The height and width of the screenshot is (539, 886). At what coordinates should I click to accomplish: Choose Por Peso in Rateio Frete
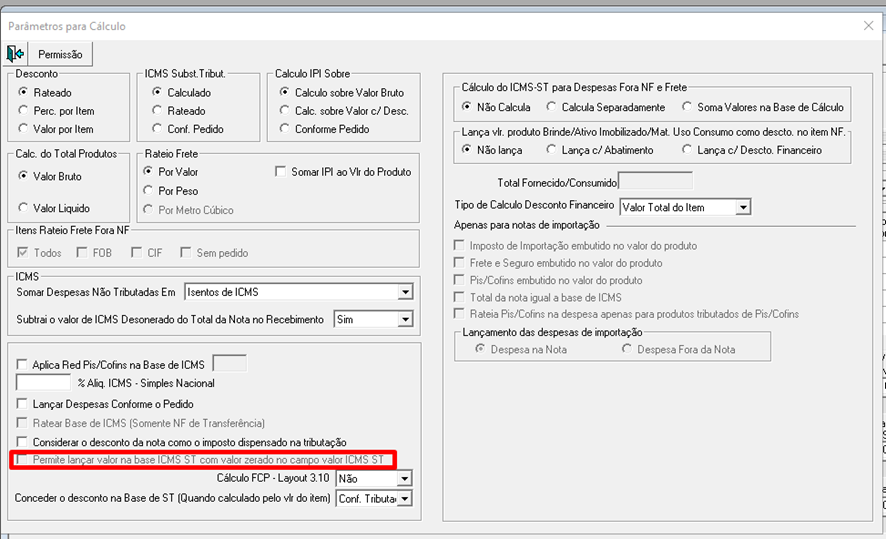pyautogui.click(x=150, y=190)
